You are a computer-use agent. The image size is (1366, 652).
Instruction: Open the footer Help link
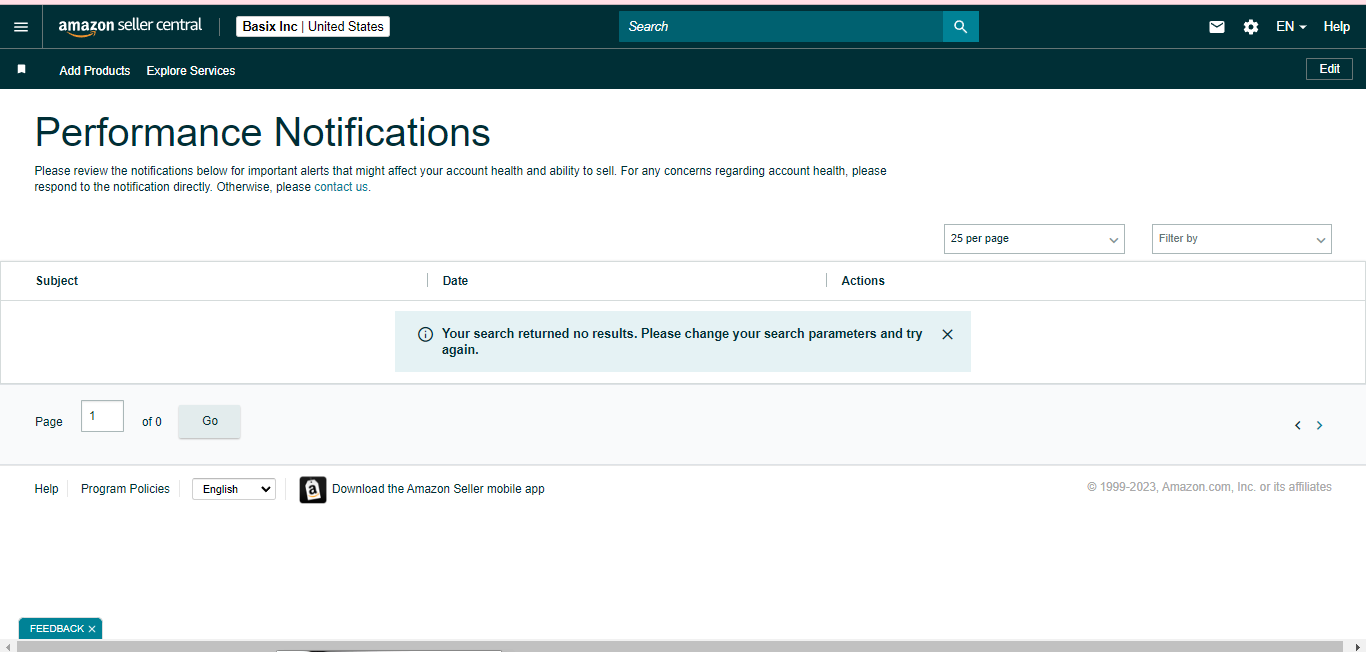47,489
